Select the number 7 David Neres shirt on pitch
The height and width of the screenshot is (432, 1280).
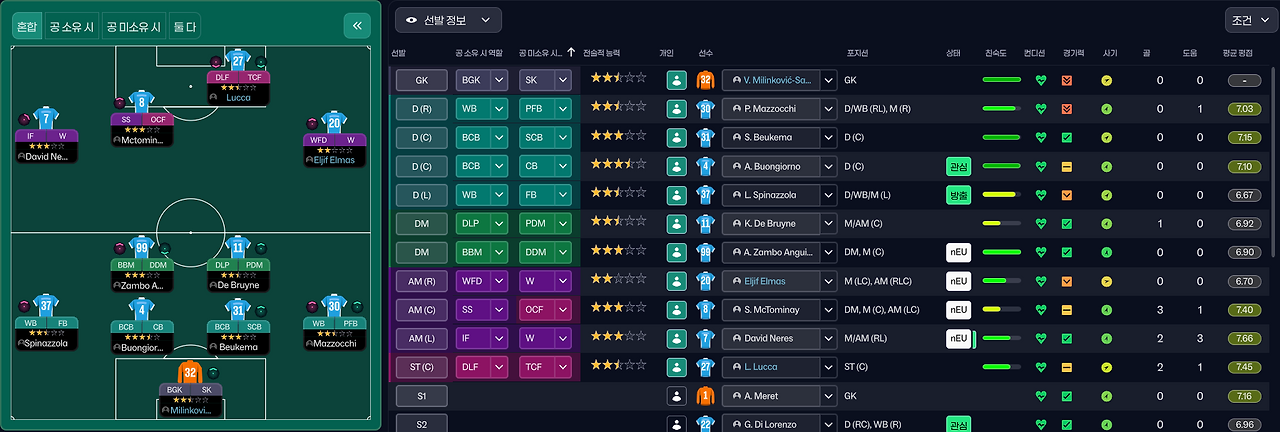click(x=46, y=118)
